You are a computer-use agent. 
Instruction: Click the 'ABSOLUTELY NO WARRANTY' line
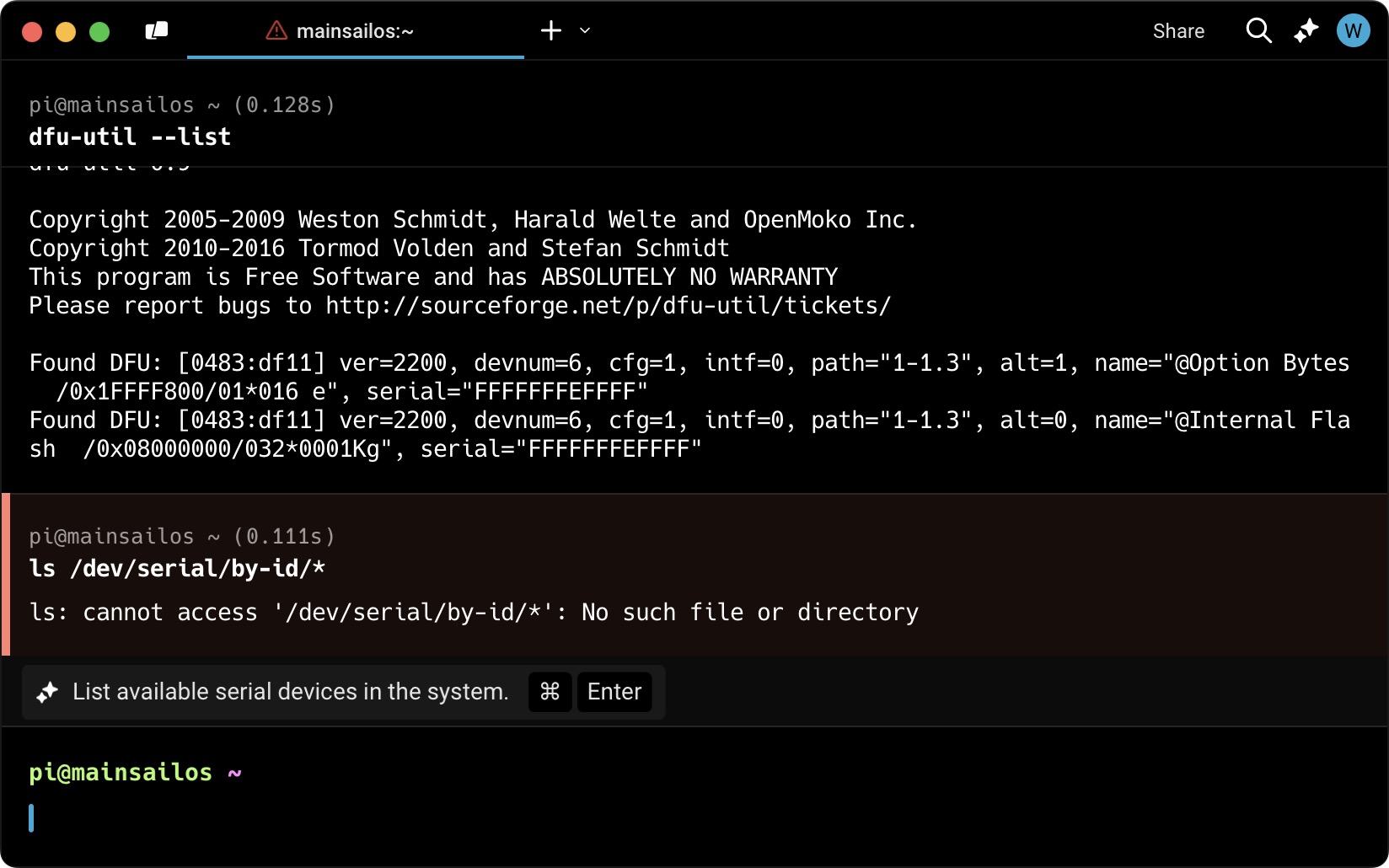[x=433, y=276]
